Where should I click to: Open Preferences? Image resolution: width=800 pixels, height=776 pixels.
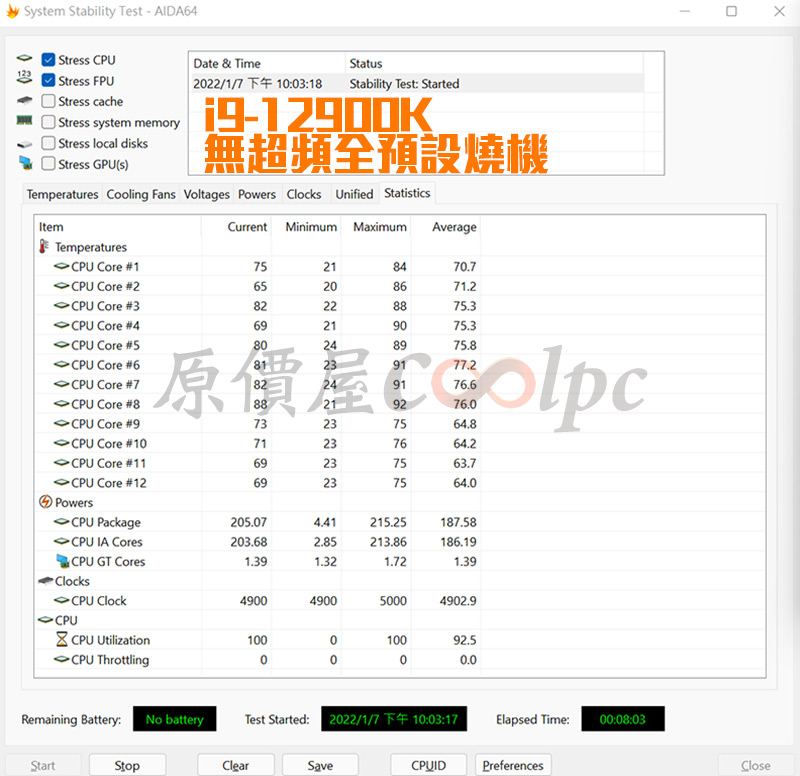(513, 765)
